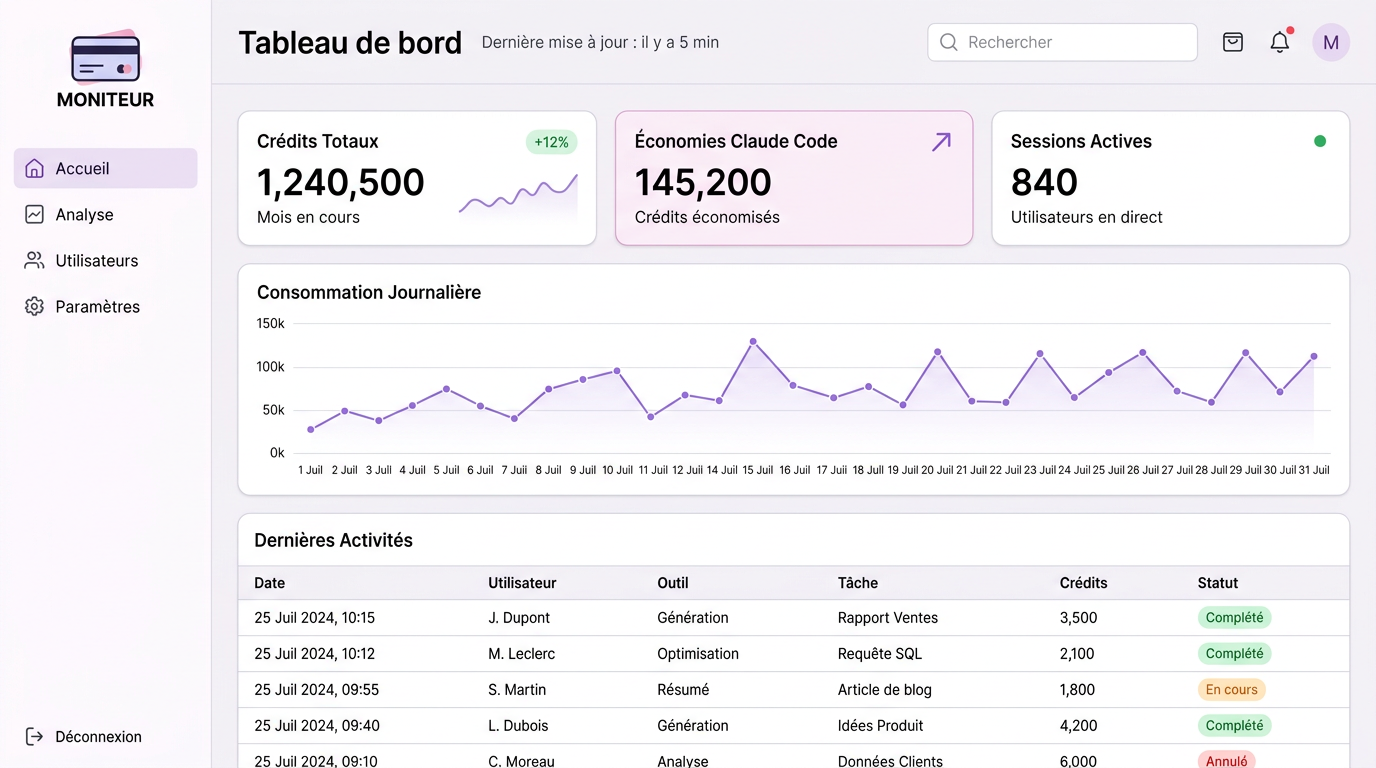
Task: Click the Tâche column header
Action: [x=858, y=583]
